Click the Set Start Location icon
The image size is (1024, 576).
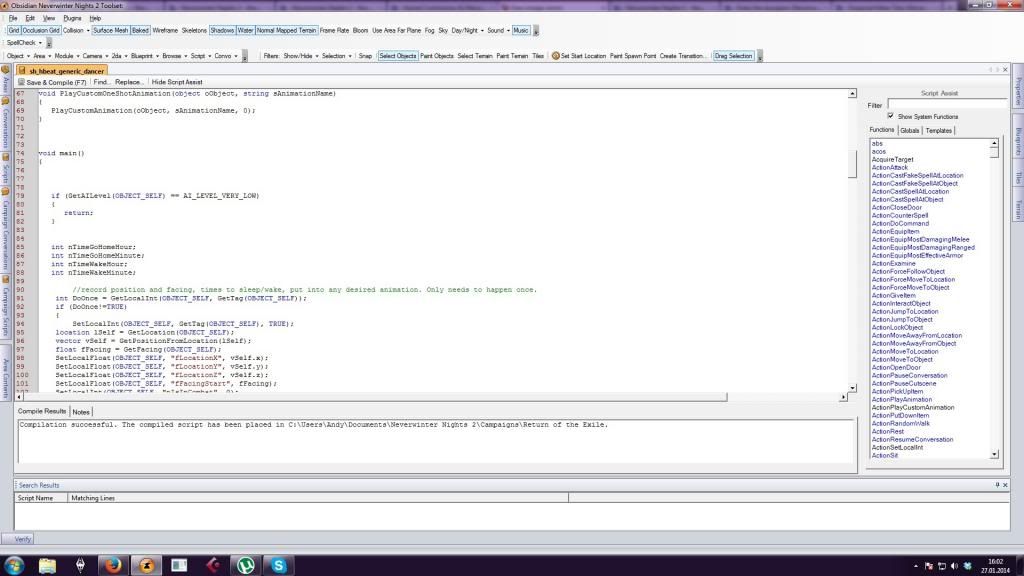click(556, 56)
